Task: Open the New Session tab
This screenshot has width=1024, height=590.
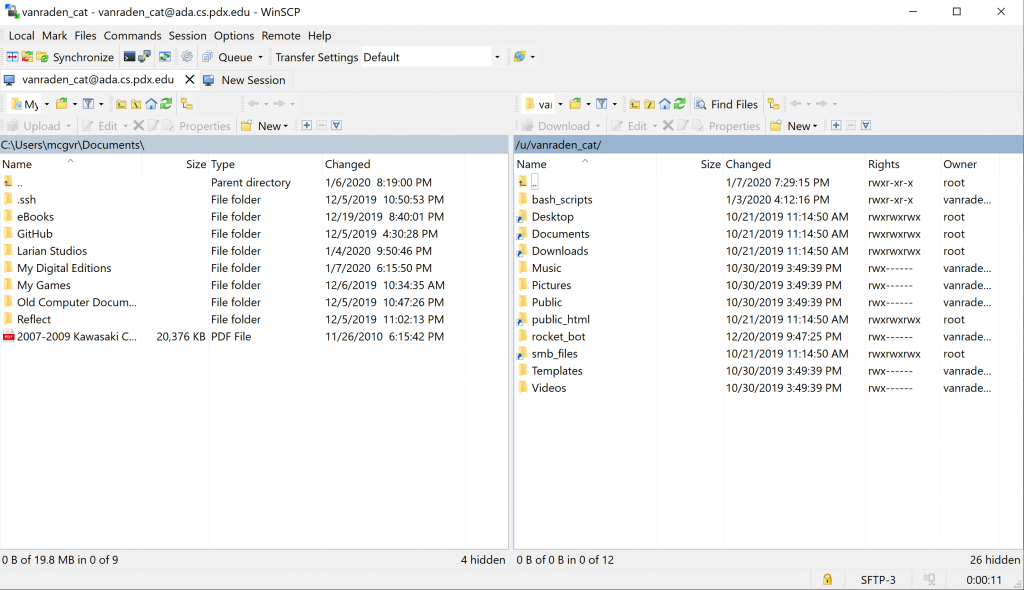Action: [x=245, y=80]
